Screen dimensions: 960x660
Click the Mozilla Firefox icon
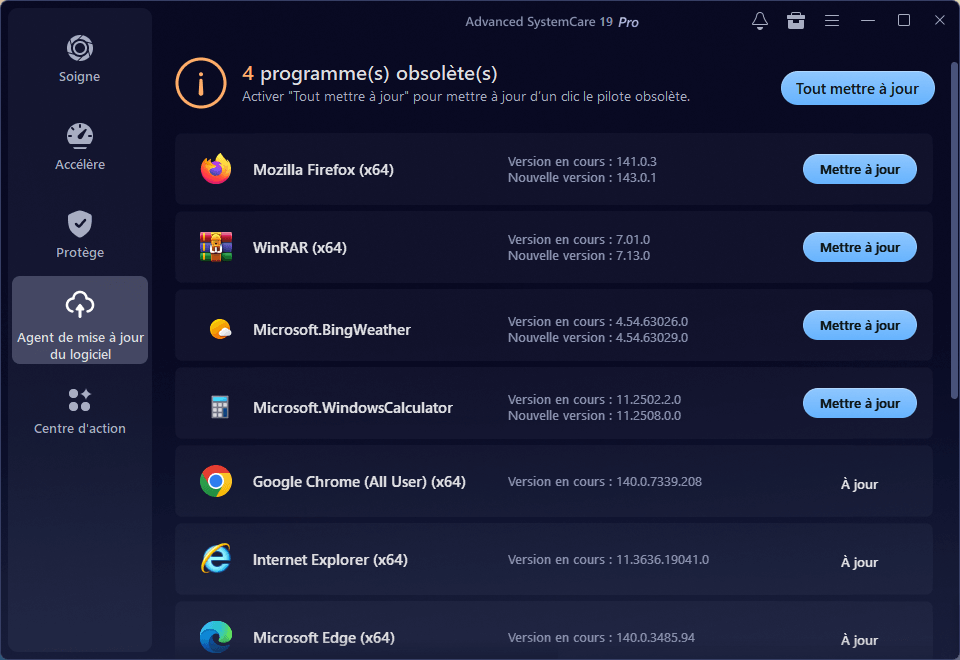[216, 170]
